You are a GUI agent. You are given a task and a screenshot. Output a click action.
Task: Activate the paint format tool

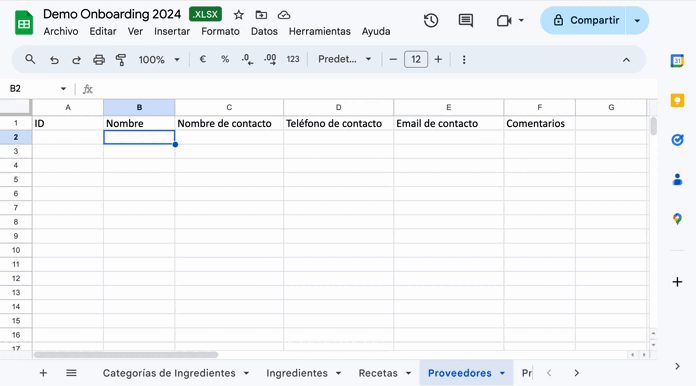tap(121, 59)
